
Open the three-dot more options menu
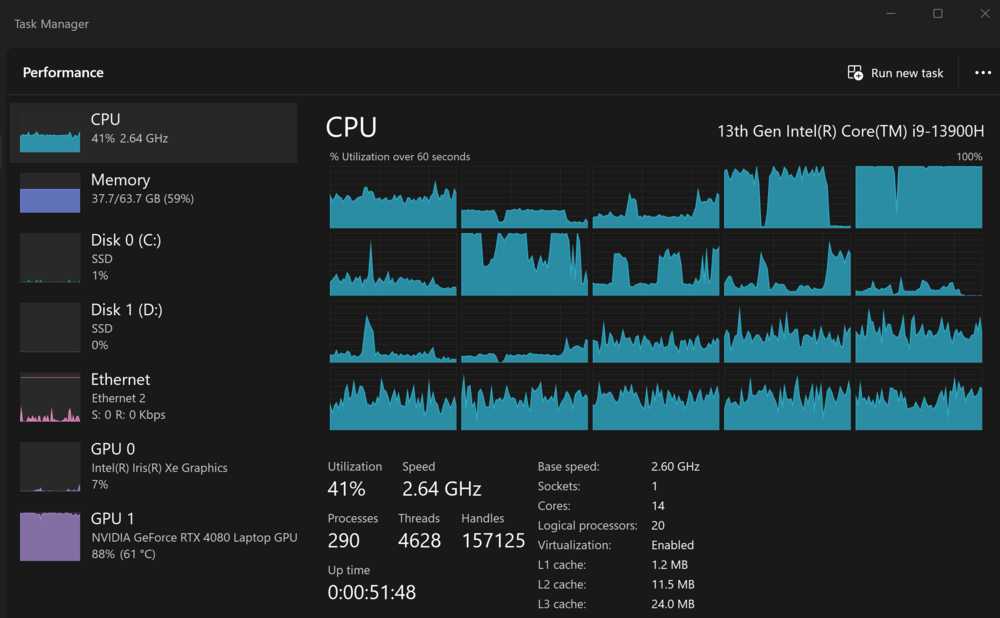coord(982,73)
